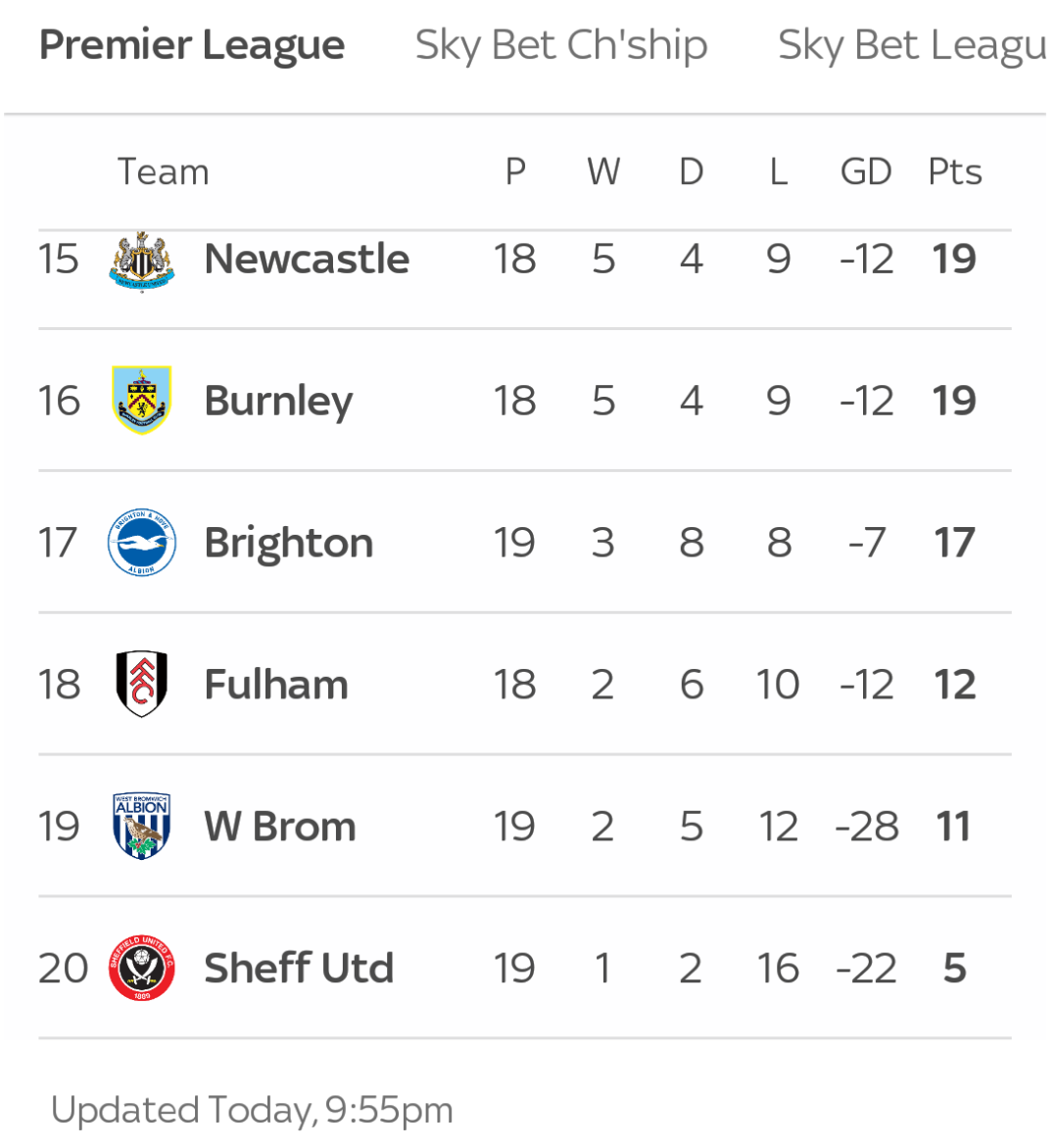Open the W Brom team link

point(280,827)
